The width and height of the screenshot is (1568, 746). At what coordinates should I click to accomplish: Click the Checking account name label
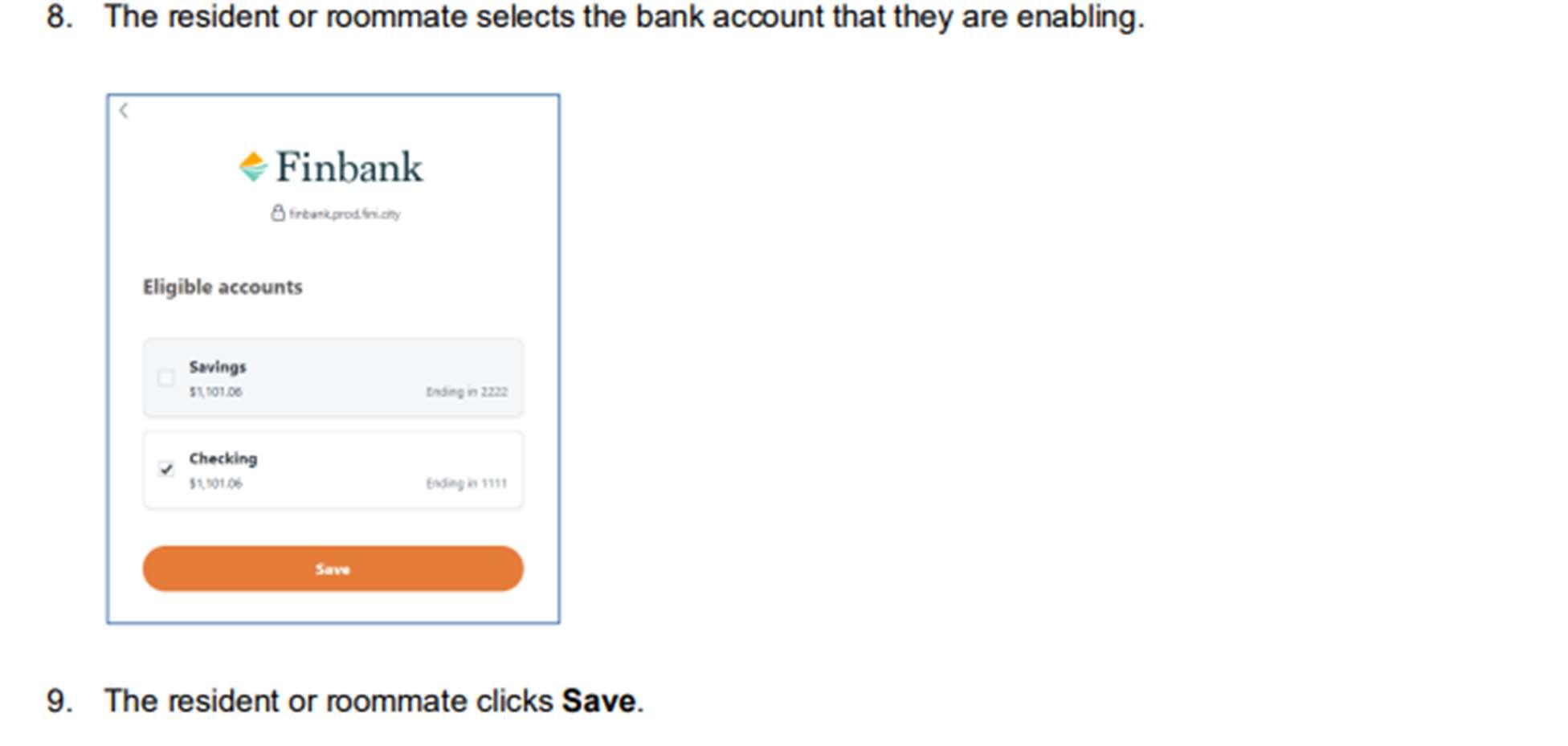pyautogui.click(x=223, y=459)
